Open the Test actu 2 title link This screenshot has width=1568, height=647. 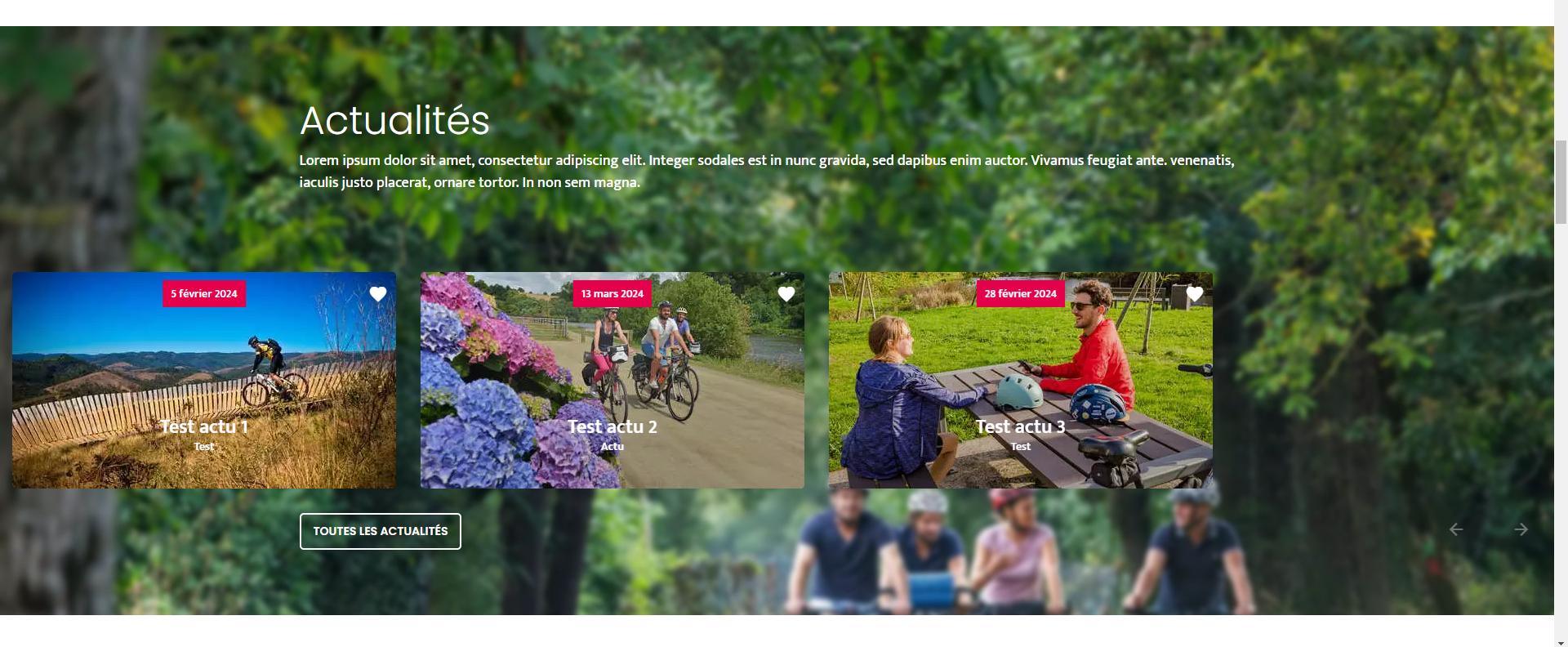[x=612, y=426]
